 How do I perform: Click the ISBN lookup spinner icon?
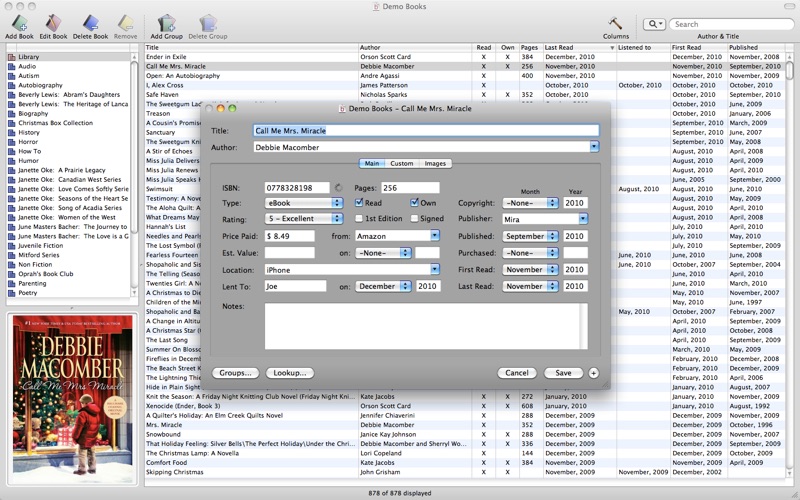point(338,188)
